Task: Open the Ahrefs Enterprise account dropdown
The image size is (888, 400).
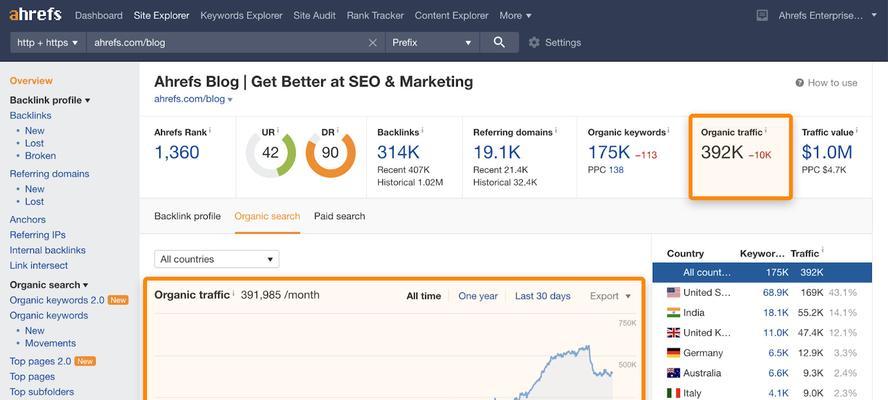Action: pos(827,15)
